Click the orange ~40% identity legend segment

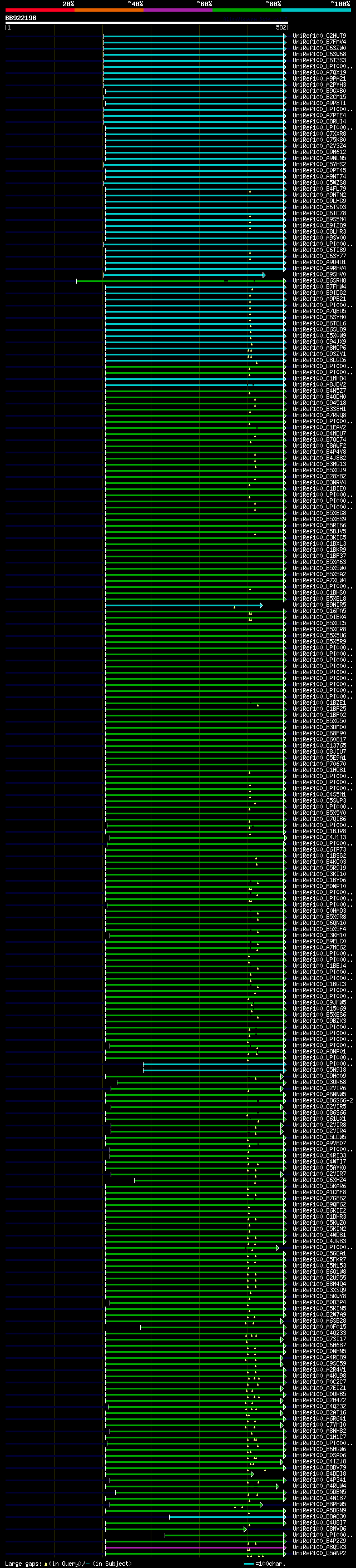coord(109,10)
